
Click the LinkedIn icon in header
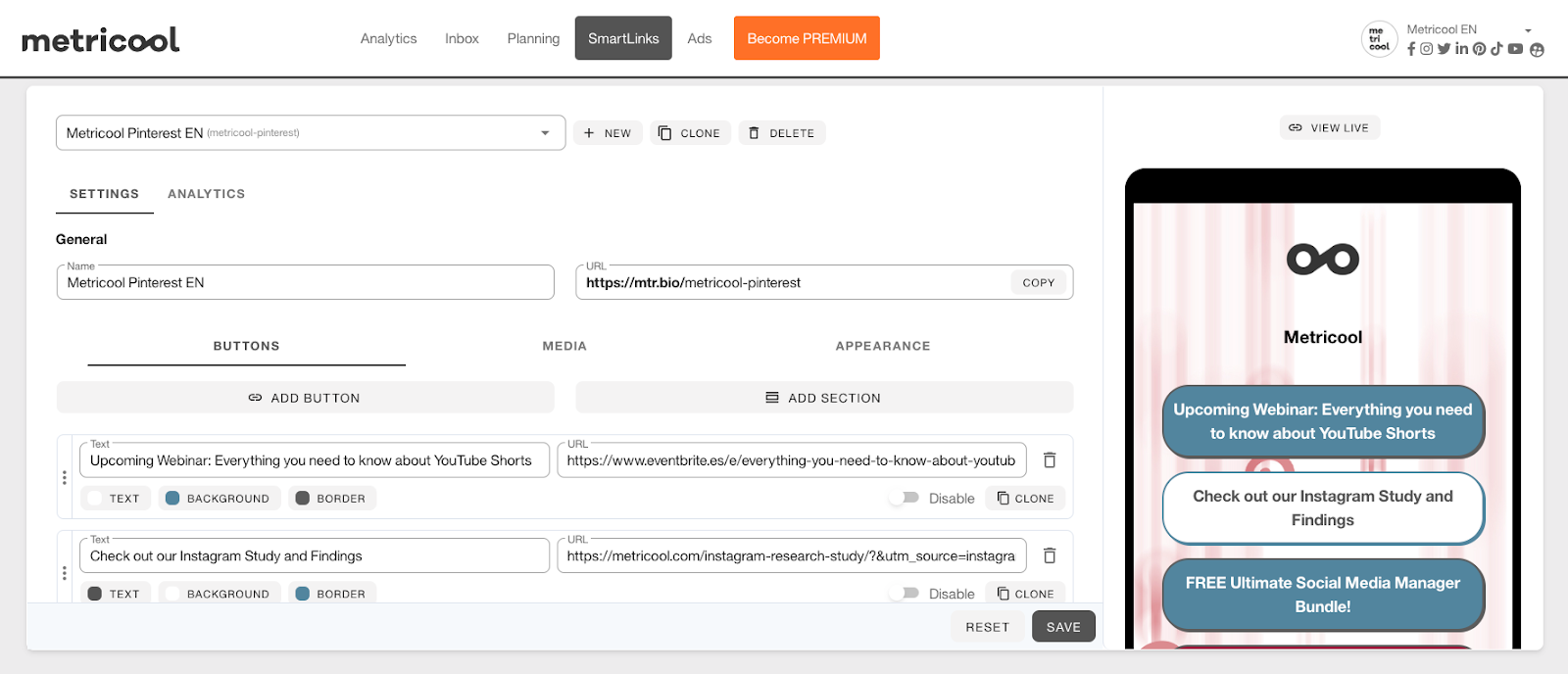pos(1461,49)
